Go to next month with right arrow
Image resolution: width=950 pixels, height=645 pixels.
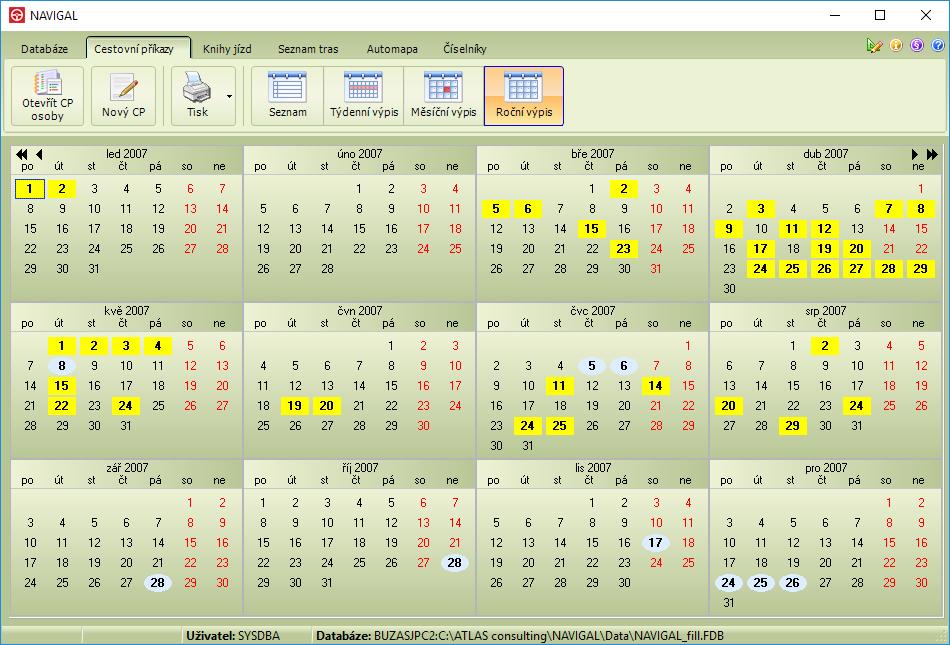point(915,154)
